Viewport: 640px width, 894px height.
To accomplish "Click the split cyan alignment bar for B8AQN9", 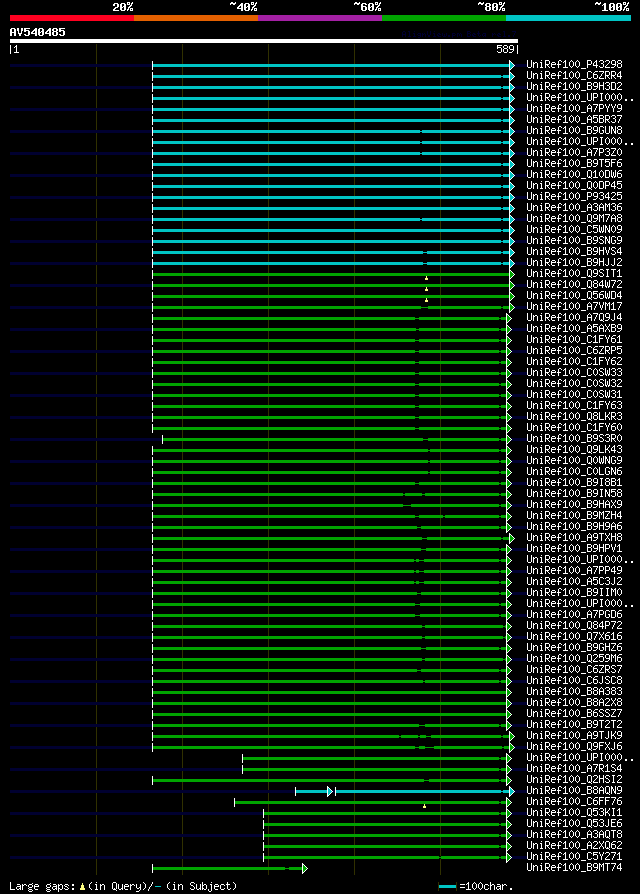I will [405, 791].
